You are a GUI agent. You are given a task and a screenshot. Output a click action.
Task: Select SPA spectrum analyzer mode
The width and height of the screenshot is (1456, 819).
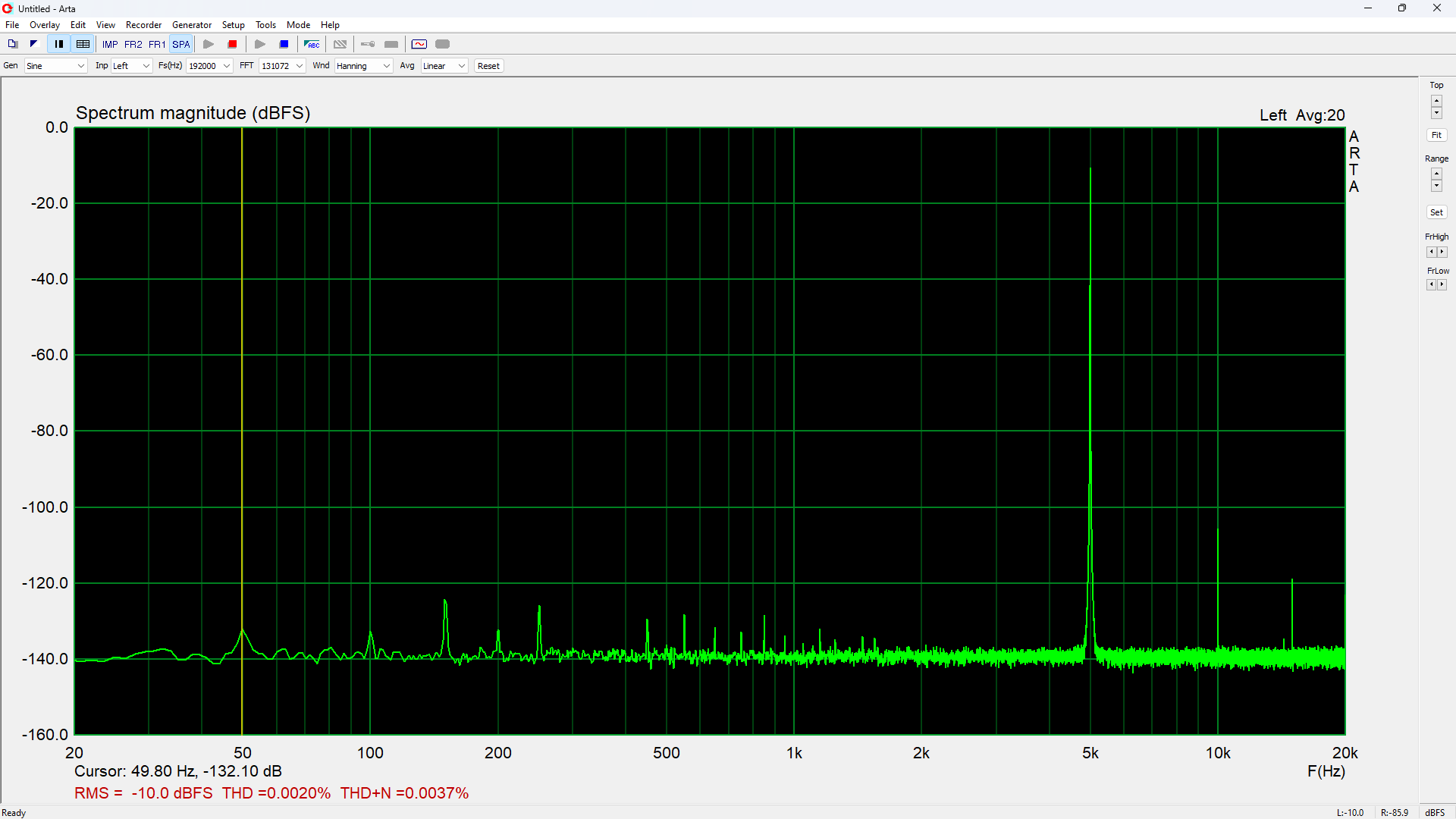(181, 44)
